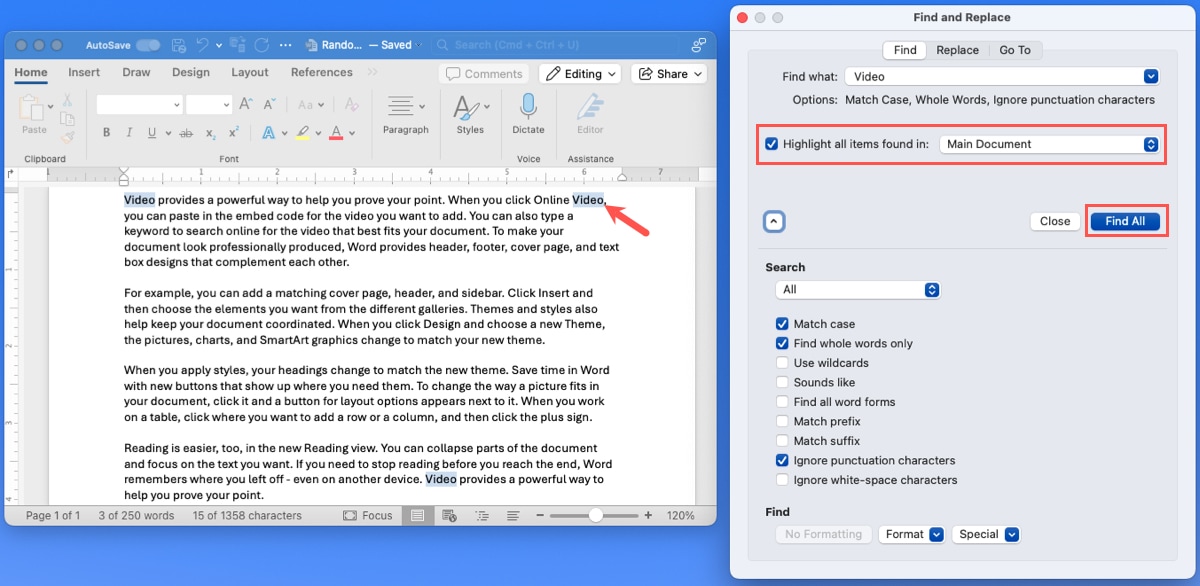Open the Search scope dropdown
This screenshot has width=1200, height=586.
pyautogui.click(x=857, y=289)
